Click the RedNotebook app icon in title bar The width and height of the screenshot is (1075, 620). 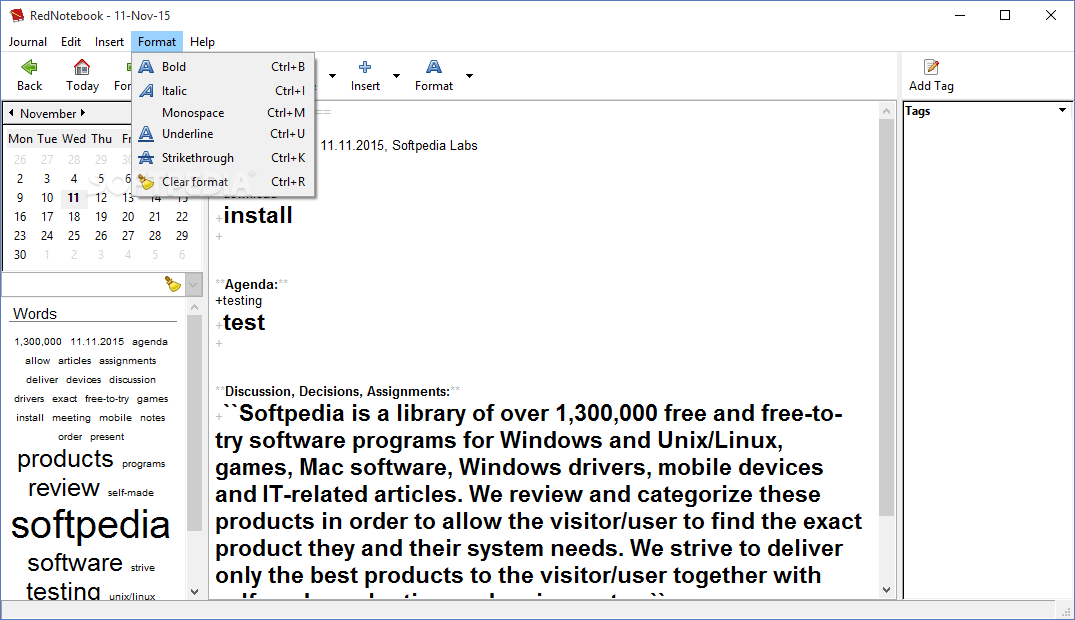click(x=16, y=15)
